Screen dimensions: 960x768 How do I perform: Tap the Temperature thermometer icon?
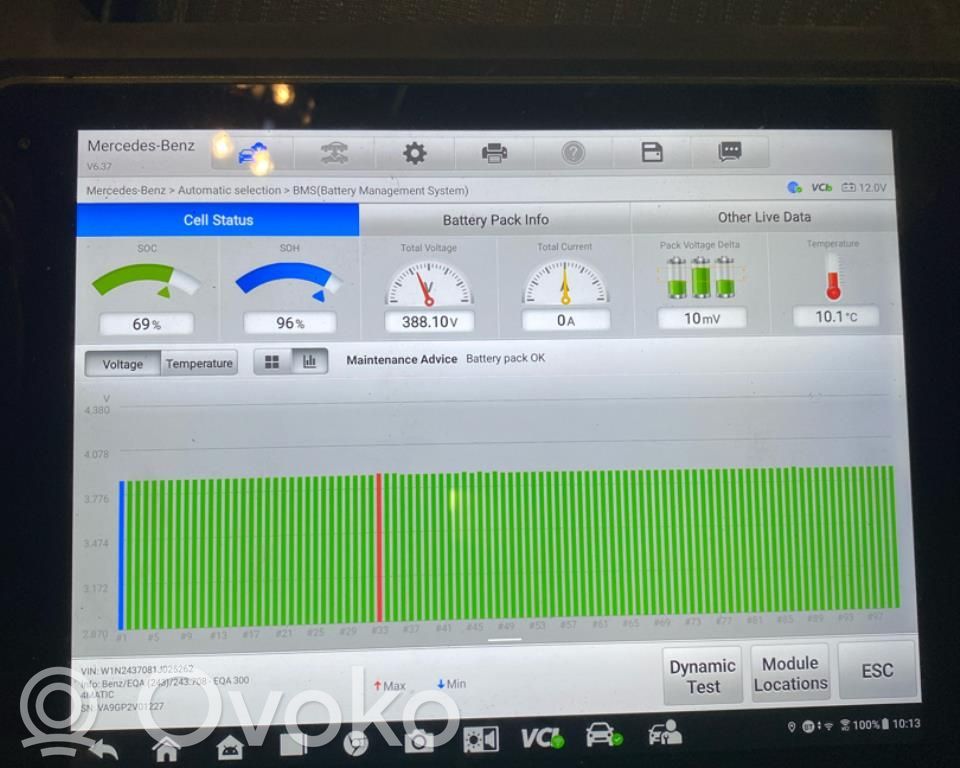pyautogui.click(x=833, y=277)
